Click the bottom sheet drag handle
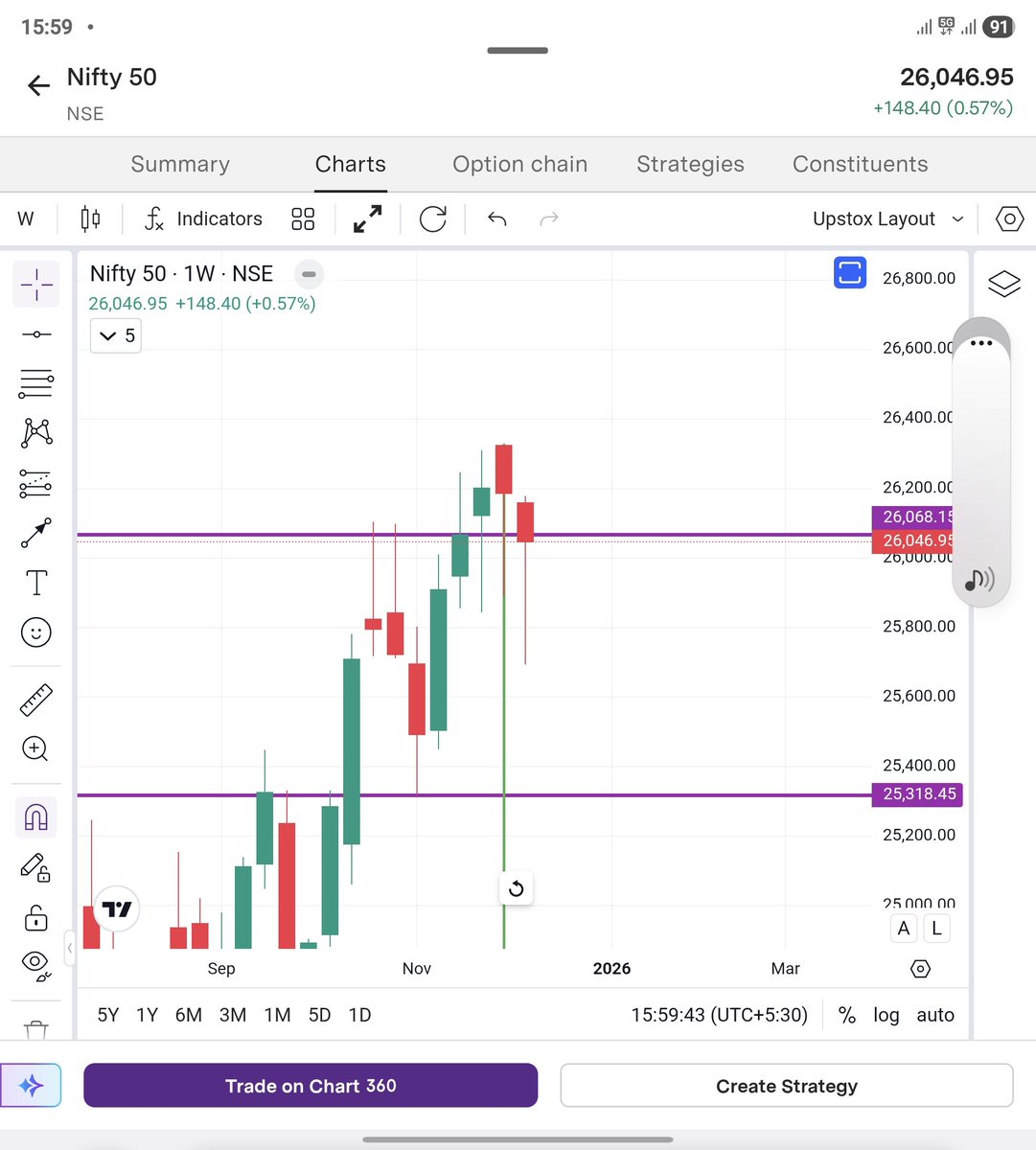This screenshot has height=1150, width=1036. pos(518,51)
